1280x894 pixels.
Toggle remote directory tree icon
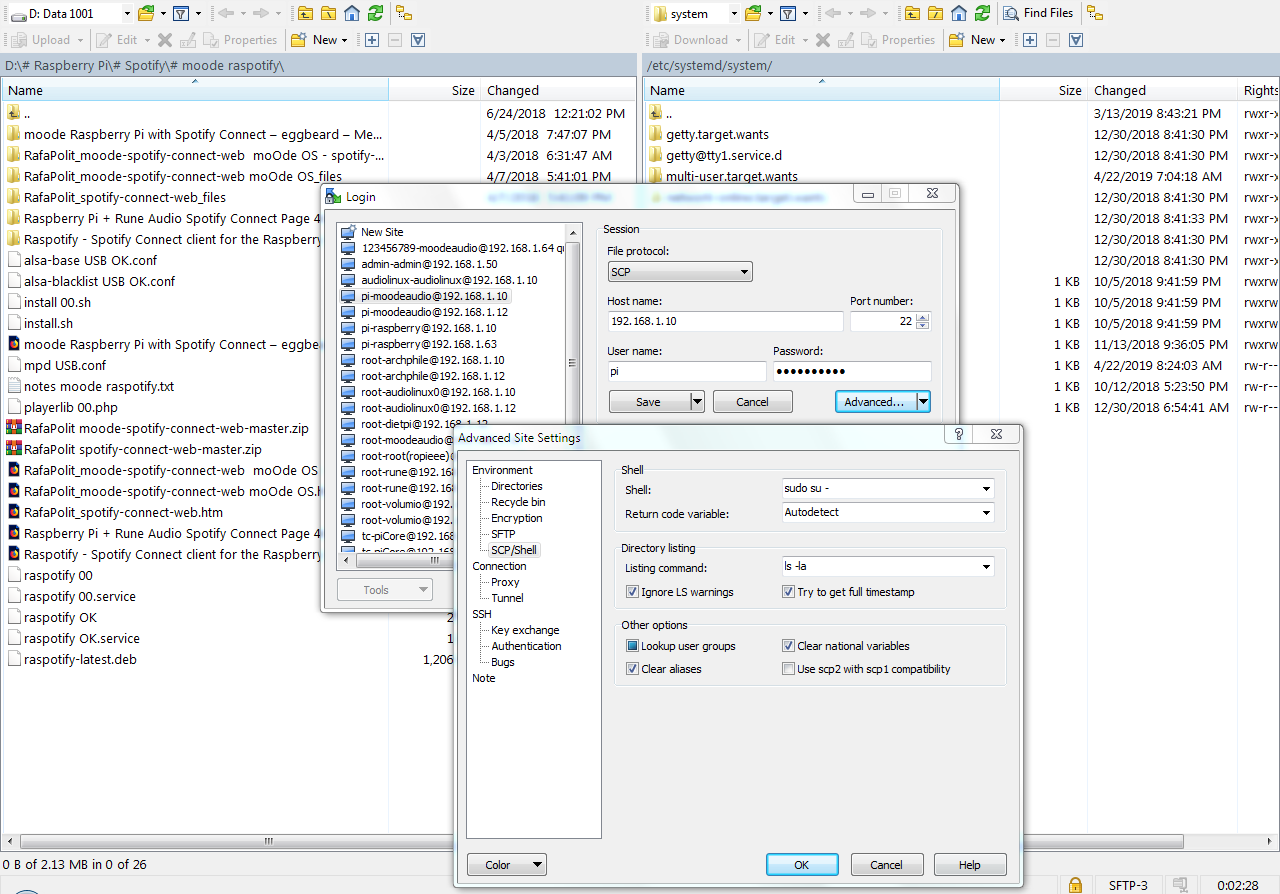coord(1095,13)
